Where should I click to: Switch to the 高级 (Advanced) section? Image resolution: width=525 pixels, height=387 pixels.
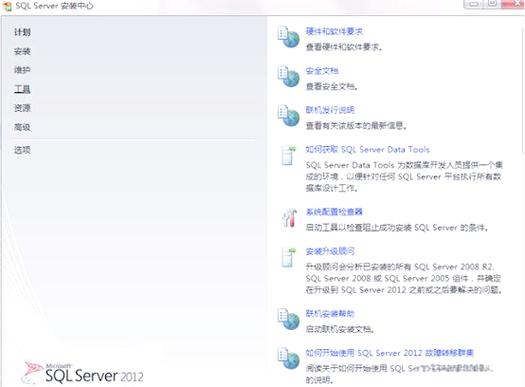(22, 127)
